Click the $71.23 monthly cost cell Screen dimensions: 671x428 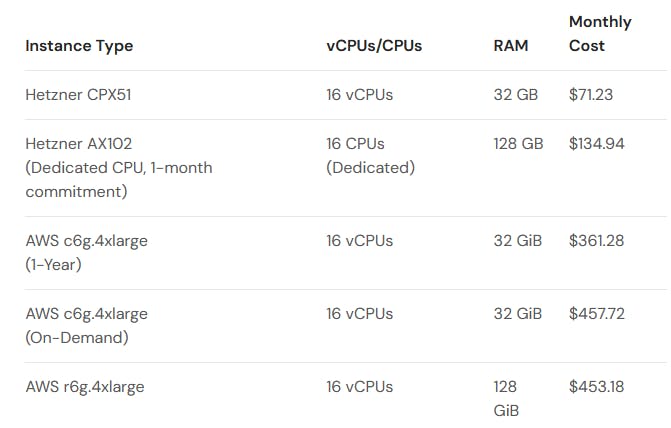pos(591,95)
